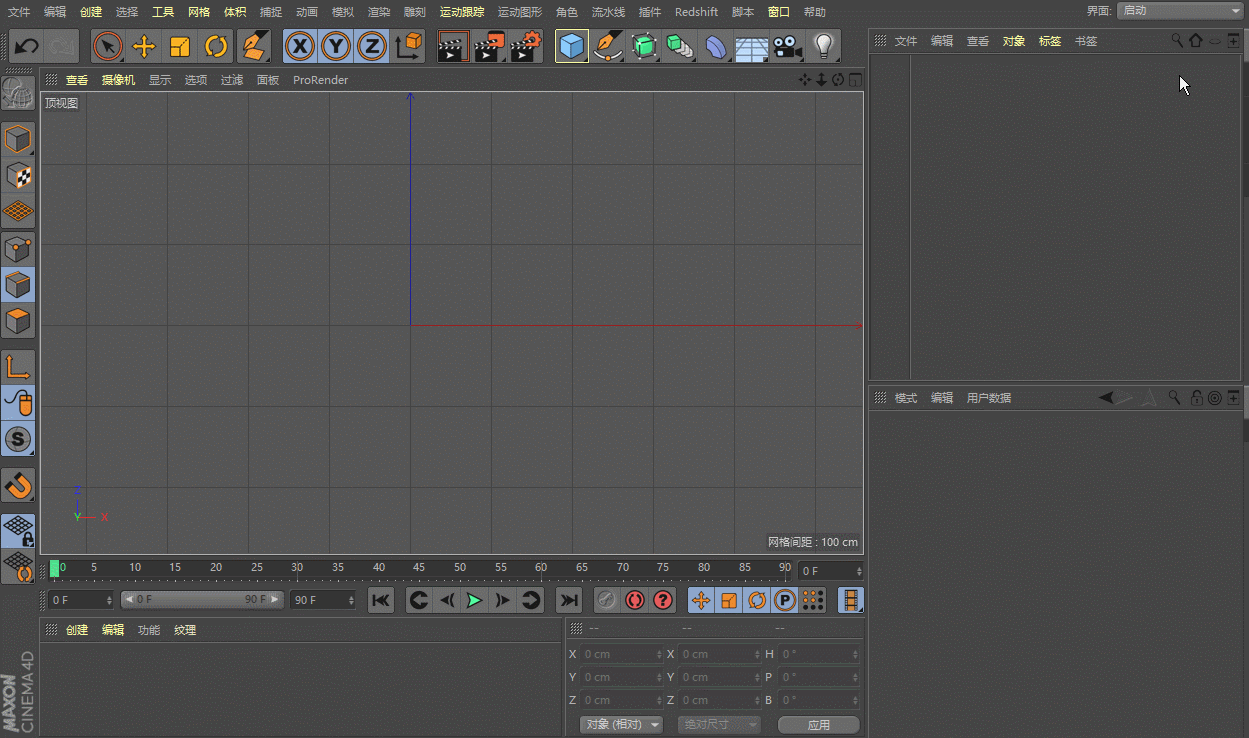Click the Undo arrow icon

pyautogui.click(x=27, y=47)
